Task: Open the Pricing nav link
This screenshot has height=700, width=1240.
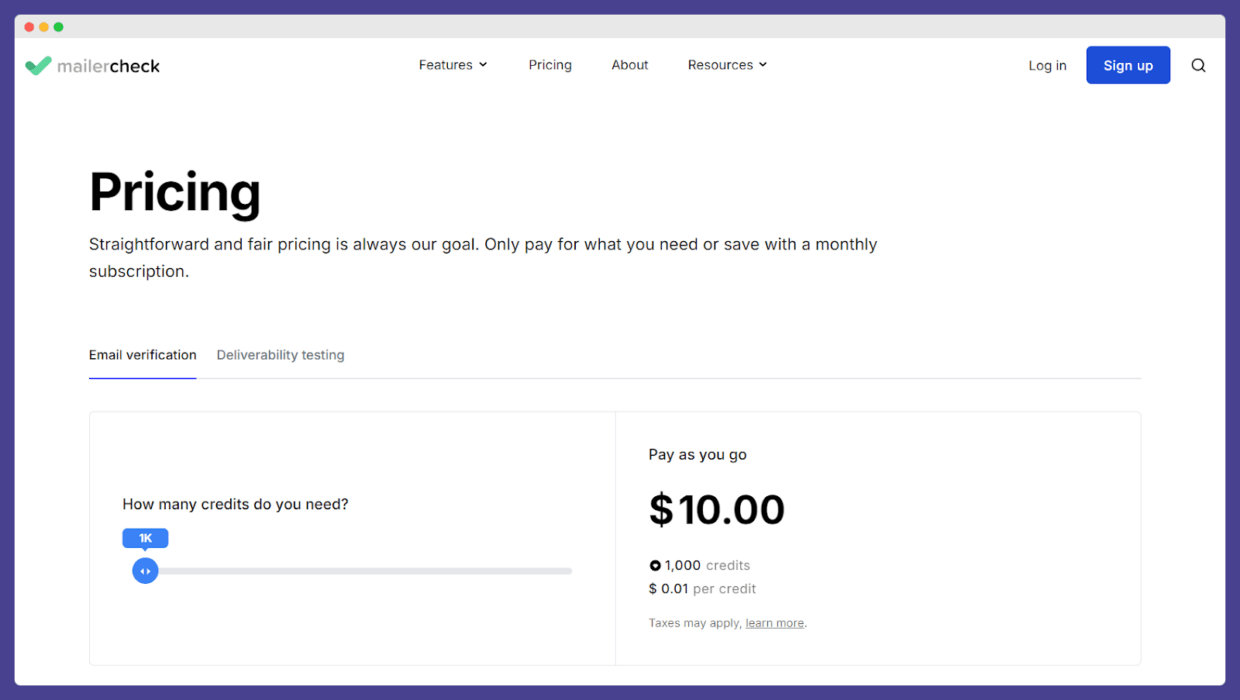Action: (550, 65)
